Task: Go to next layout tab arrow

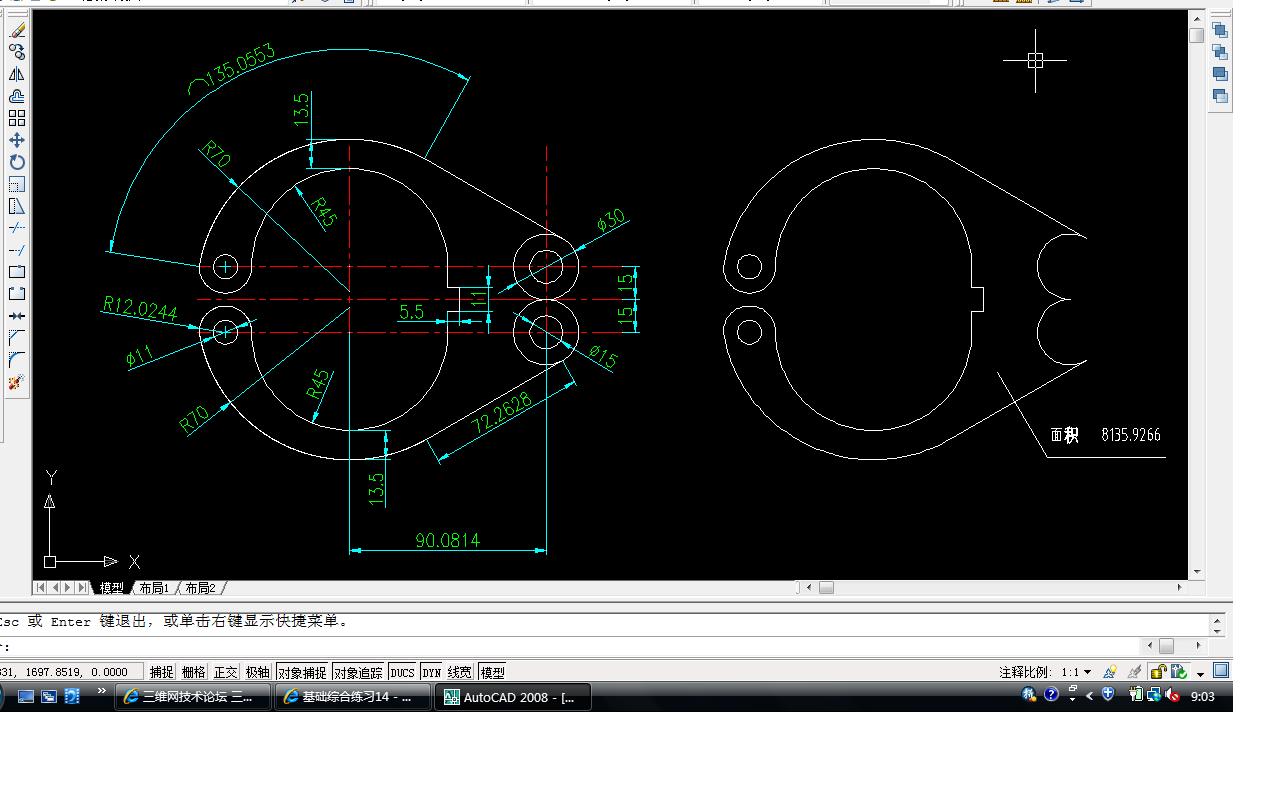Action: (69, 588)
